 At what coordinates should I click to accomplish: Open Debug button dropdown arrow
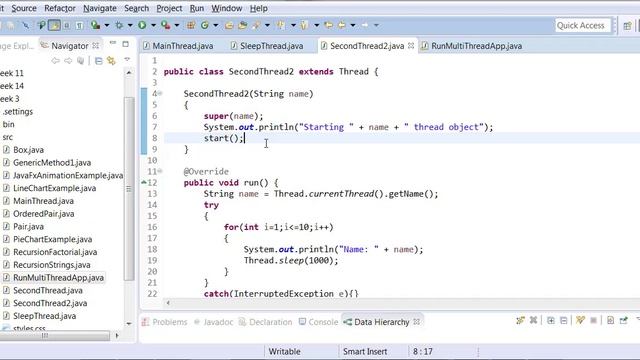[x=130, y=25]
